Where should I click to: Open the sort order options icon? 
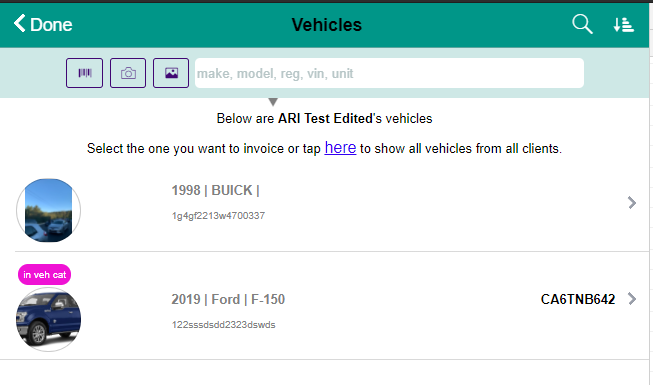point(623,25)
